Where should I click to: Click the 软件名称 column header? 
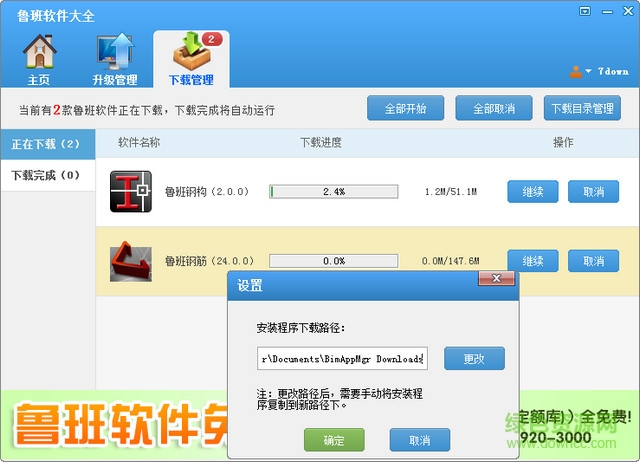[x=139, y=142]
